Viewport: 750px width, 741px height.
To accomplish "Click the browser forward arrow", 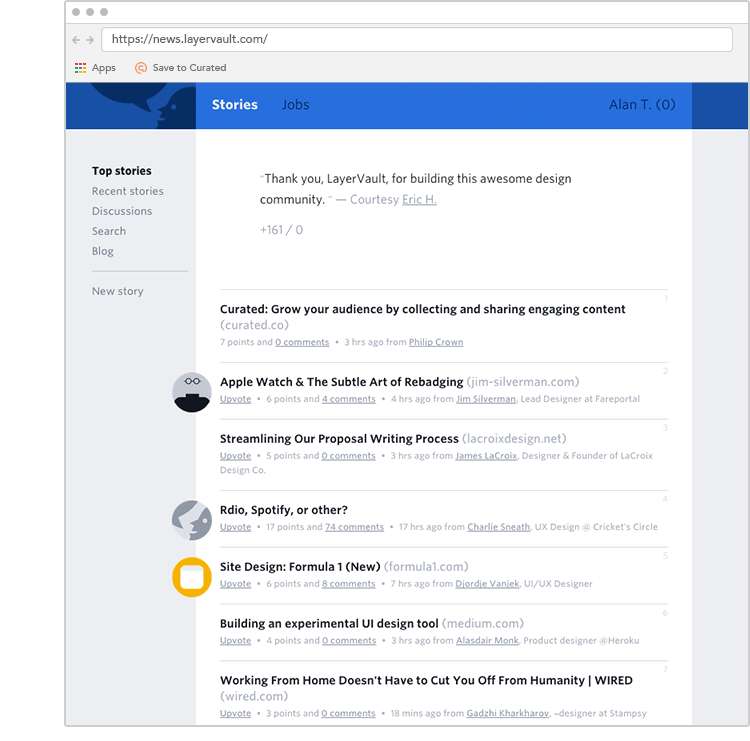I will pos(90,40).
